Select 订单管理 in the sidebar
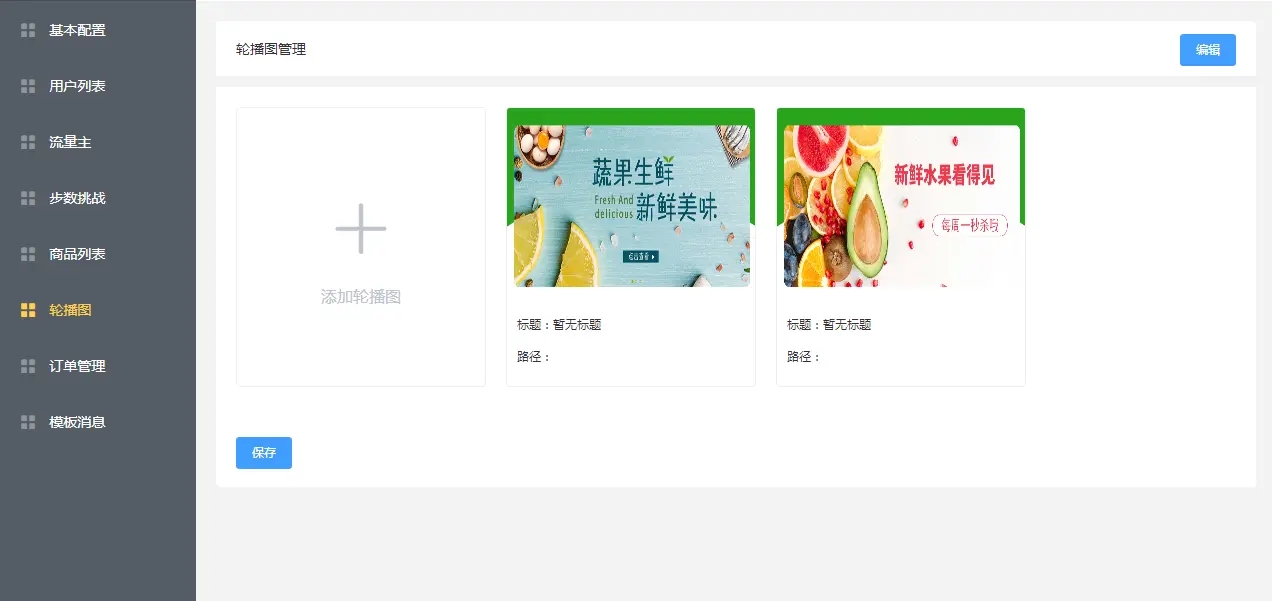This screenshot has height=601, width=1272. click(98, 366)
